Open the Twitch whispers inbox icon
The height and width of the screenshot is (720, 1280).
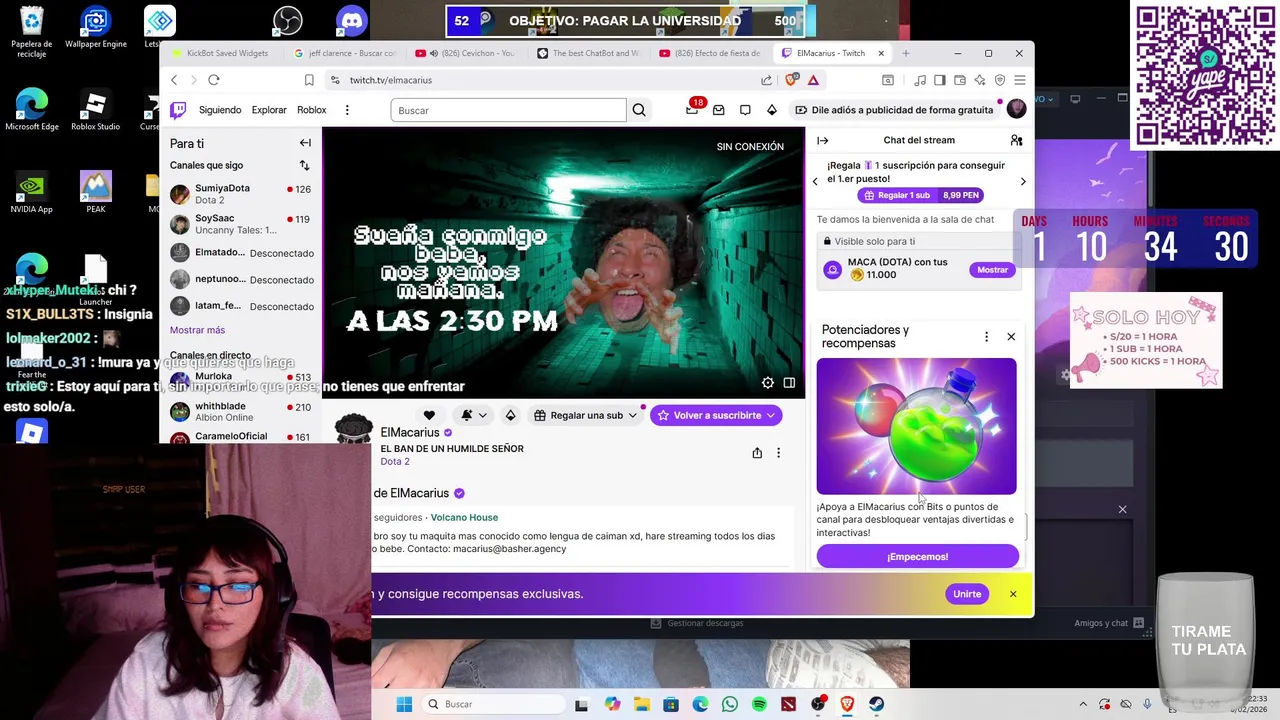click(718, 110)
